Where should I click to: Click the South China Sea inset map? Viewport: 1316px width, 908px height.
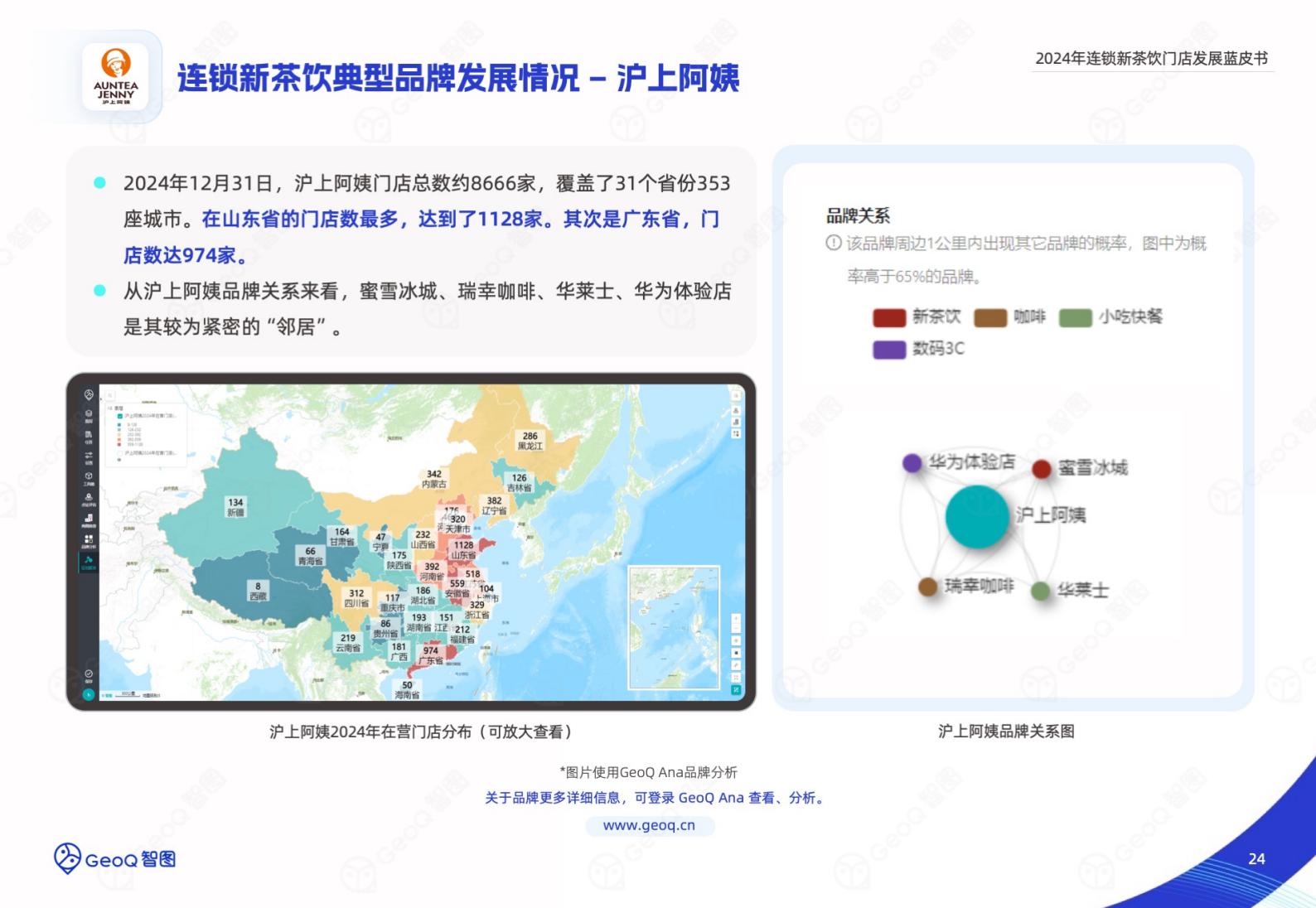pos(674,627)
